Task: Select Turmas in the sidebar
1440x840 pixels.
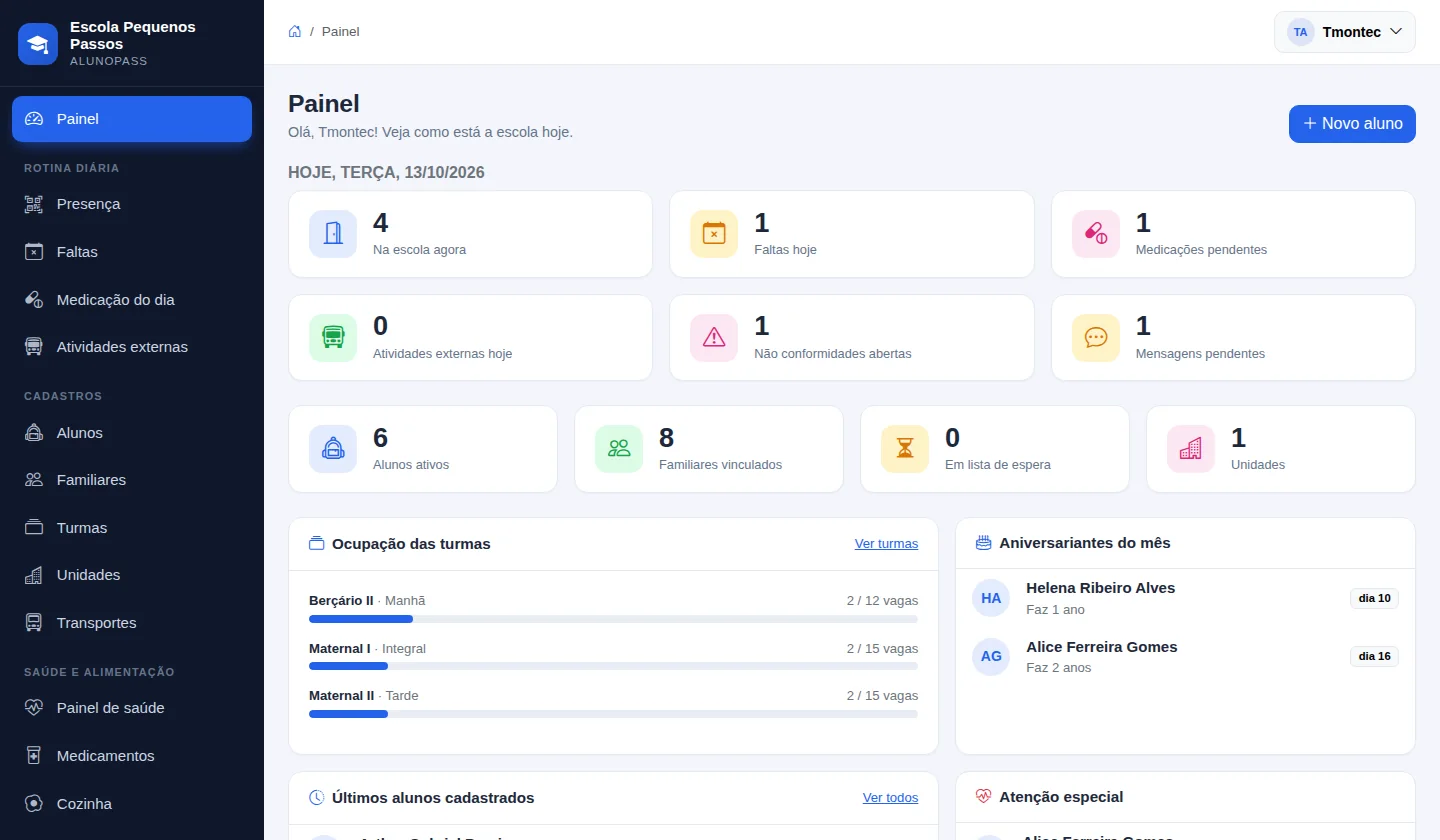Action: [x=132, y=528]
